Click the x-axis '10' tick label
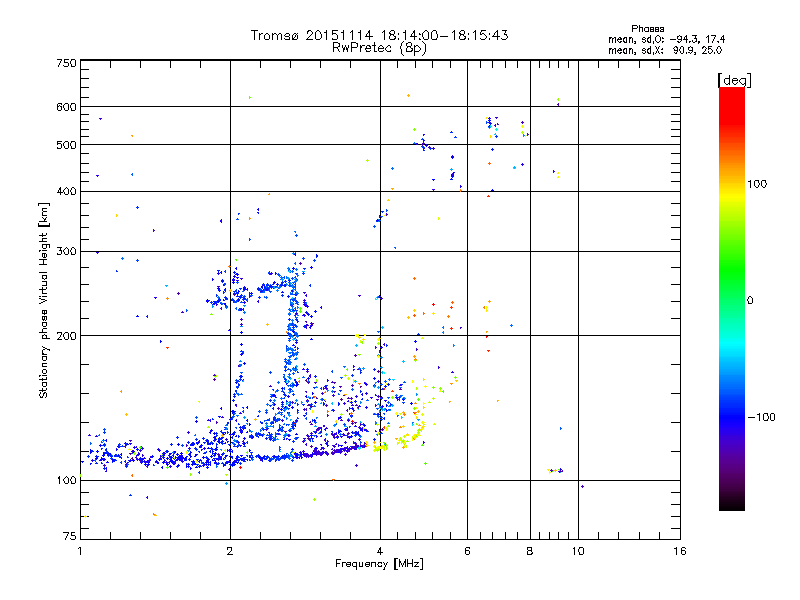 click(x=578, y=551)
